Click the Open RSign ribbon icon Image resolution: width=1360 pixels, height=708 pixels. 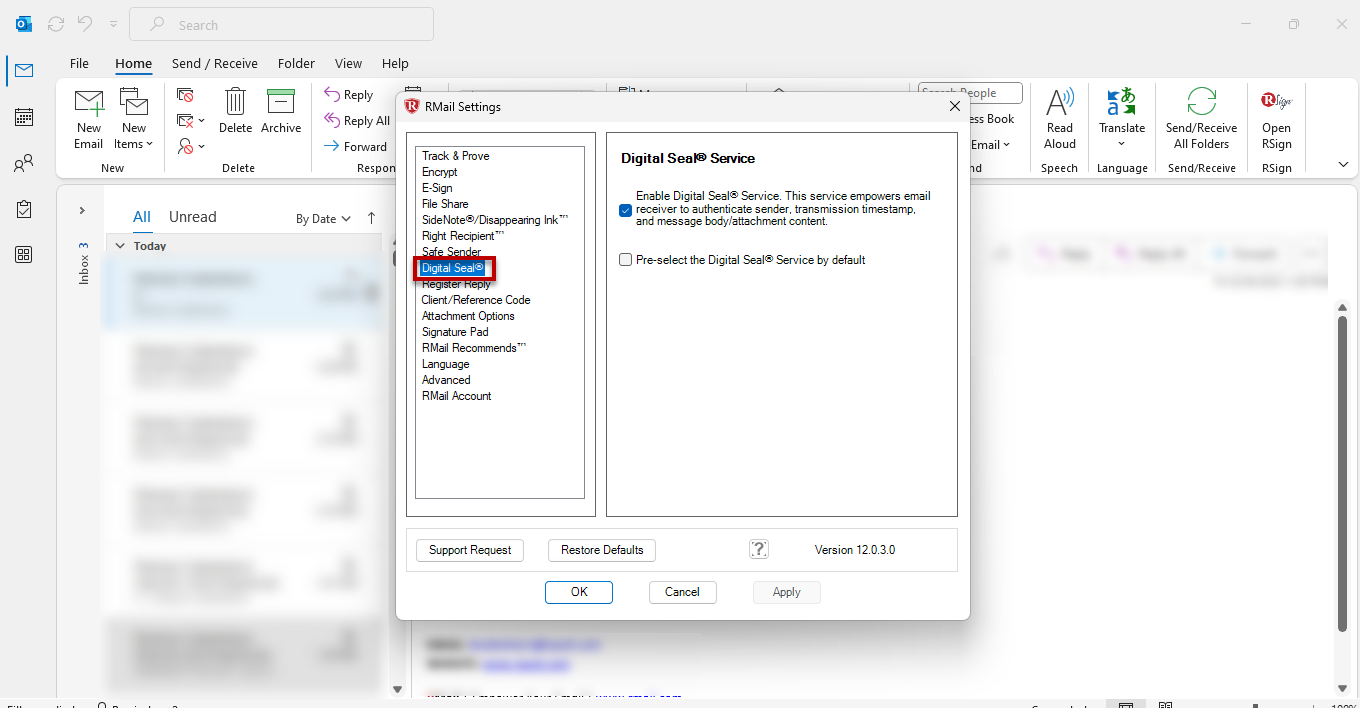click(x=1277, y=118)
